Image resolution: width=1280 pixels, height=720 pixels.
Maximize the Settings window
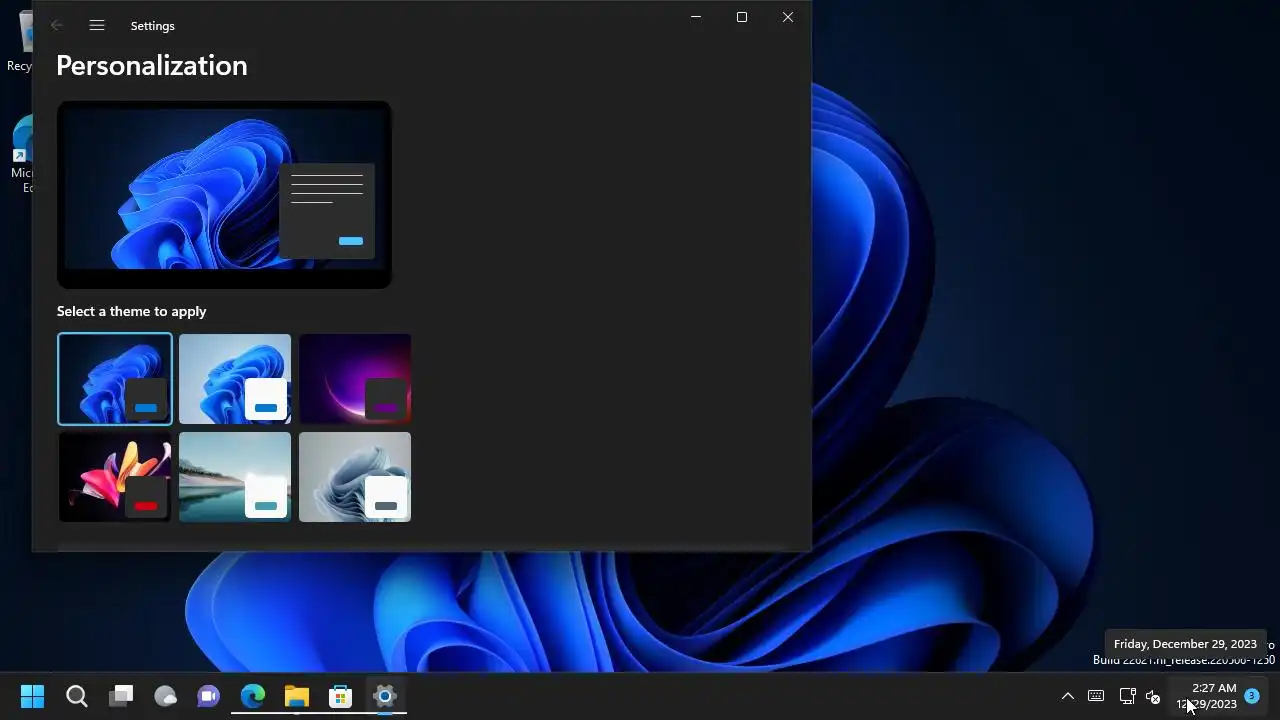coord(742,17)
